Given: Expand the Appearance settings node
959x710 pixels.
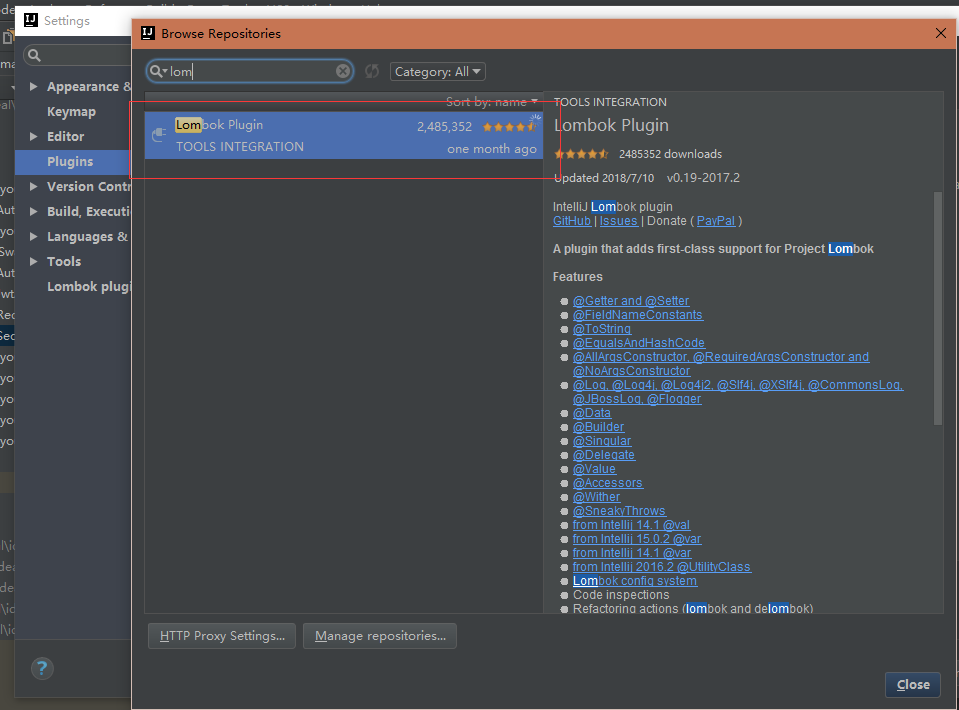Looking at the screenshot, I should coord(34,87).
